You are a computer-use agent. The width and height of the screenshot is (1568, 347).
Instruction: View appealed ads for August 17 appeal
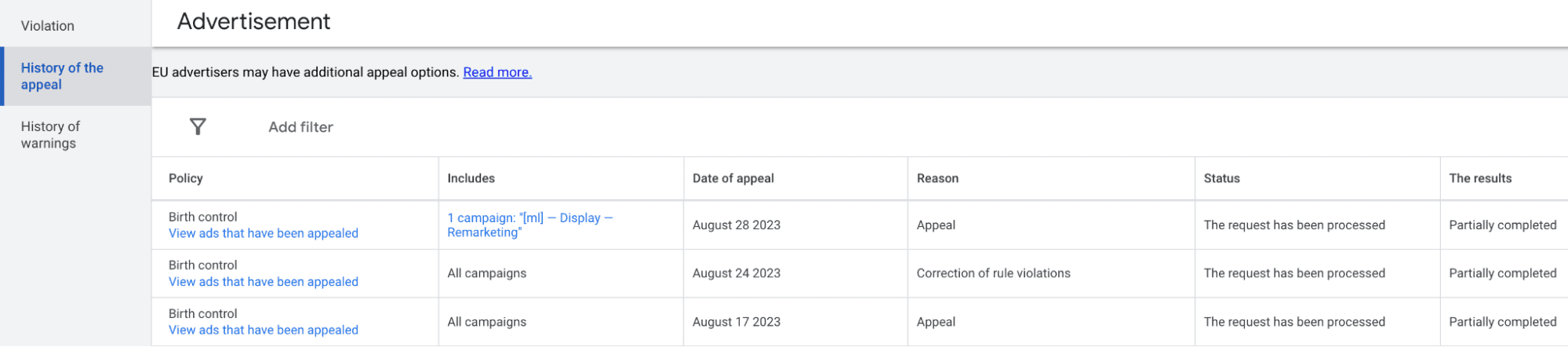pyautogui.click(x=263, y=331)
